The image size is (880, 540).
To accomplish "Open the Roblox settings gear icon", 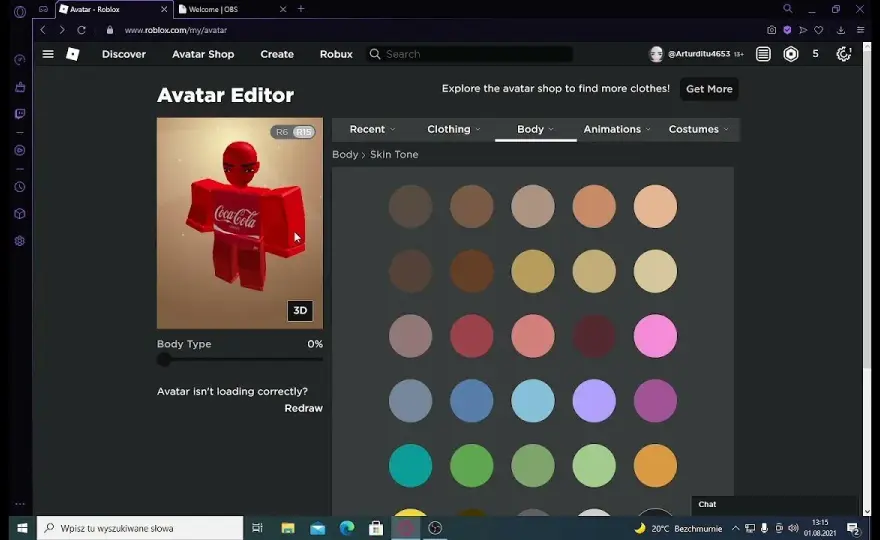I will tap(844, 54).
